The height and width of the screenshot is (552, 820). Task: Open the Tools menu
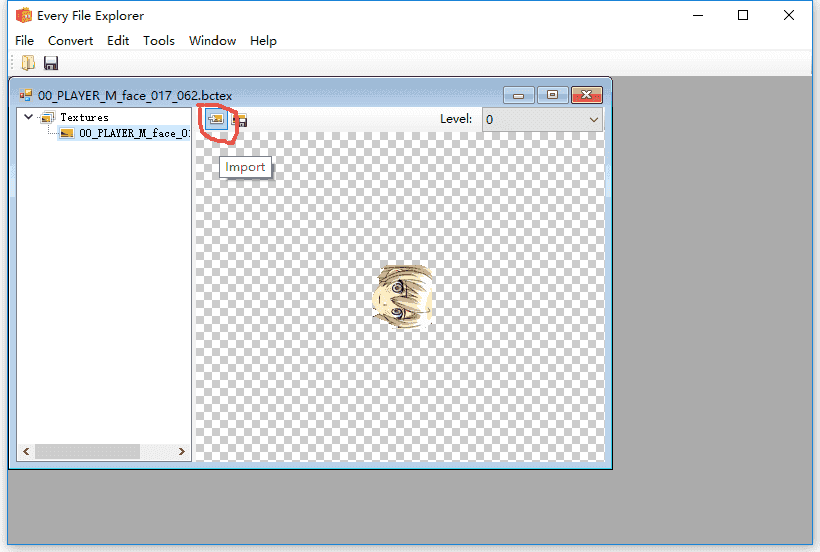pos(159,41)
